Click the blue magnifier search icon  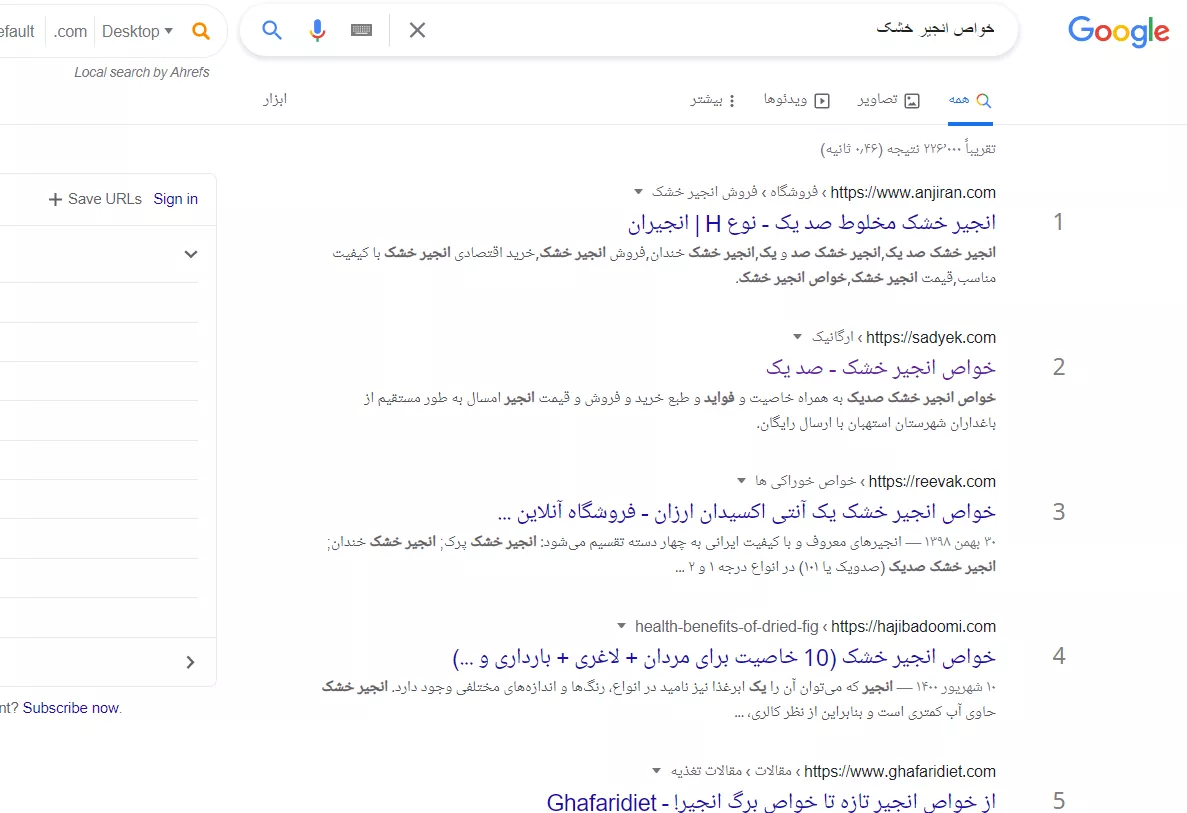[272, 30]
